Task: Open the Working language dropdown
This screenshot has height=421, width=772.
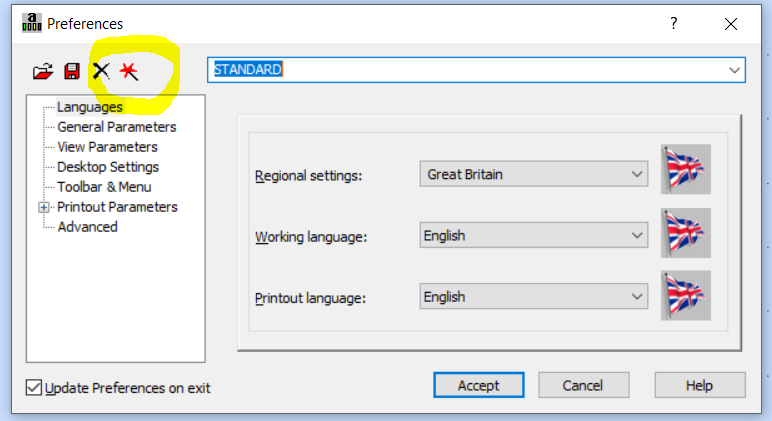Action: (x=534, y=236)
